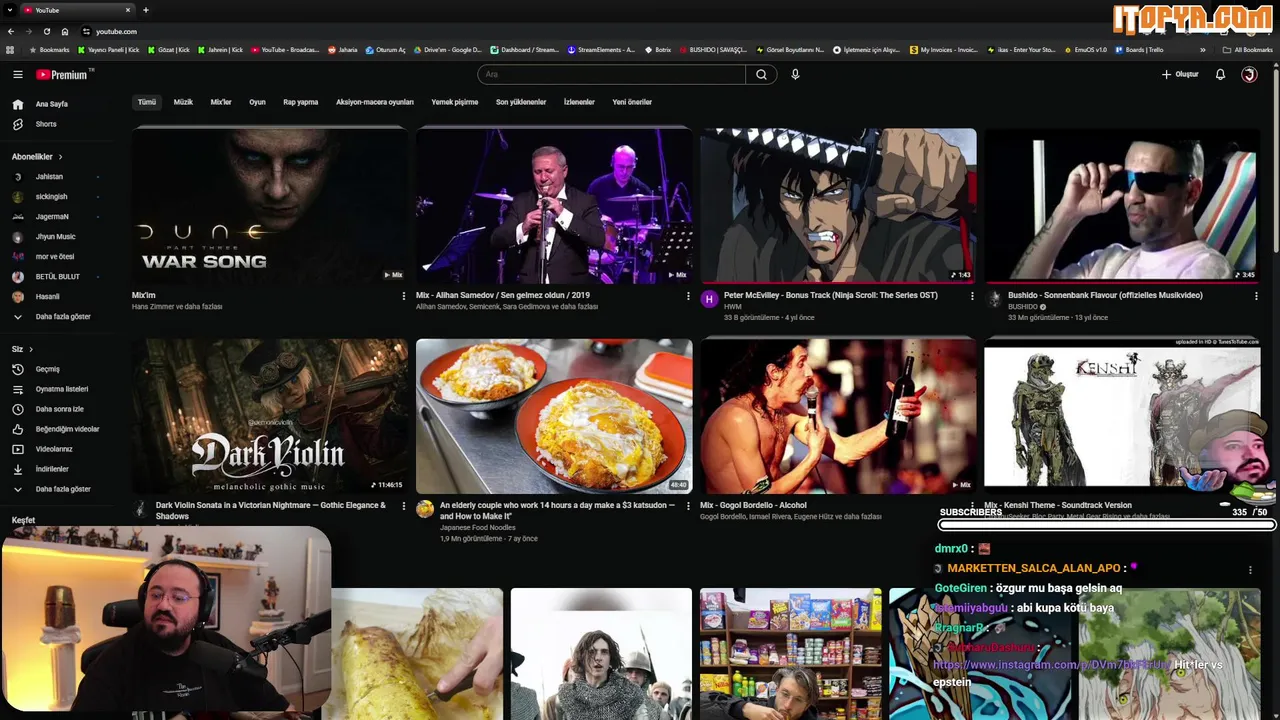
Task: Select the Yeni öneriler chip
Action: 632,102
